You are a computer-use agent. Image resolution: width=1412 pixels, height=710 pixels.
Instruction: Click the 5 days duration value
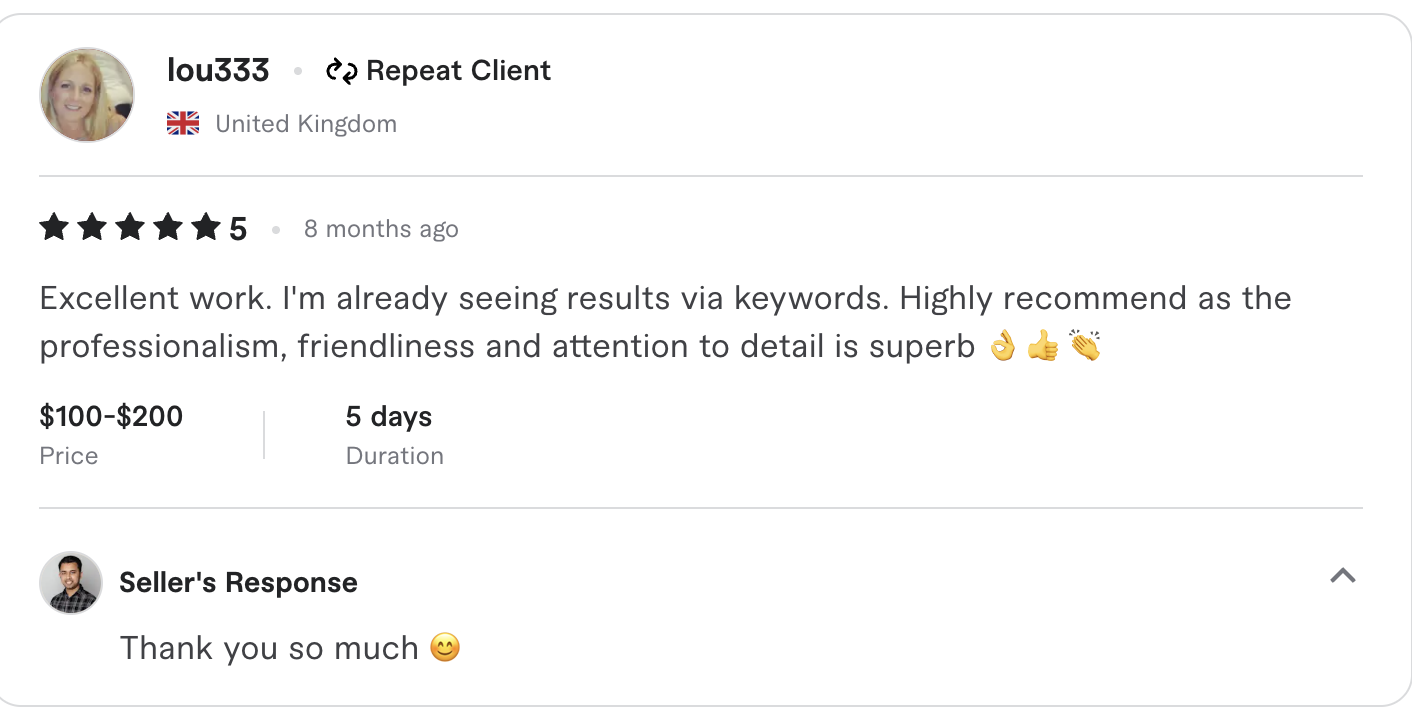pyautogui.click(x=388, y=416)
